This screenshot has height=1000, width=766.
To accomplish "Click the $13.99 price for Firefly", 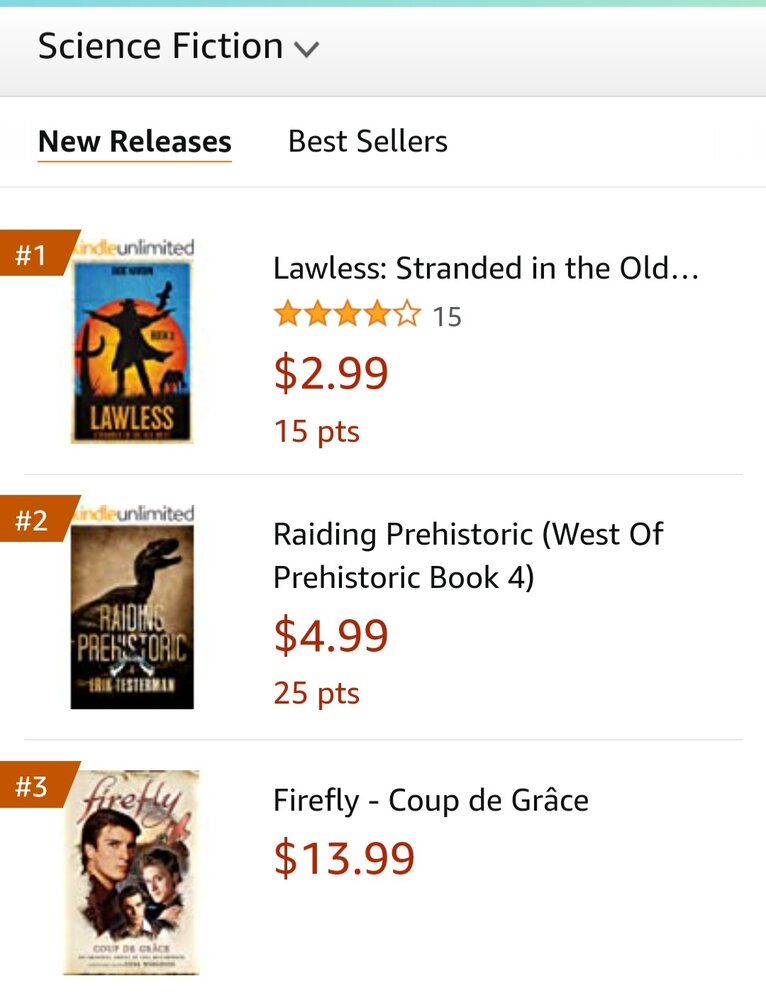I will [x=343, y=857].
